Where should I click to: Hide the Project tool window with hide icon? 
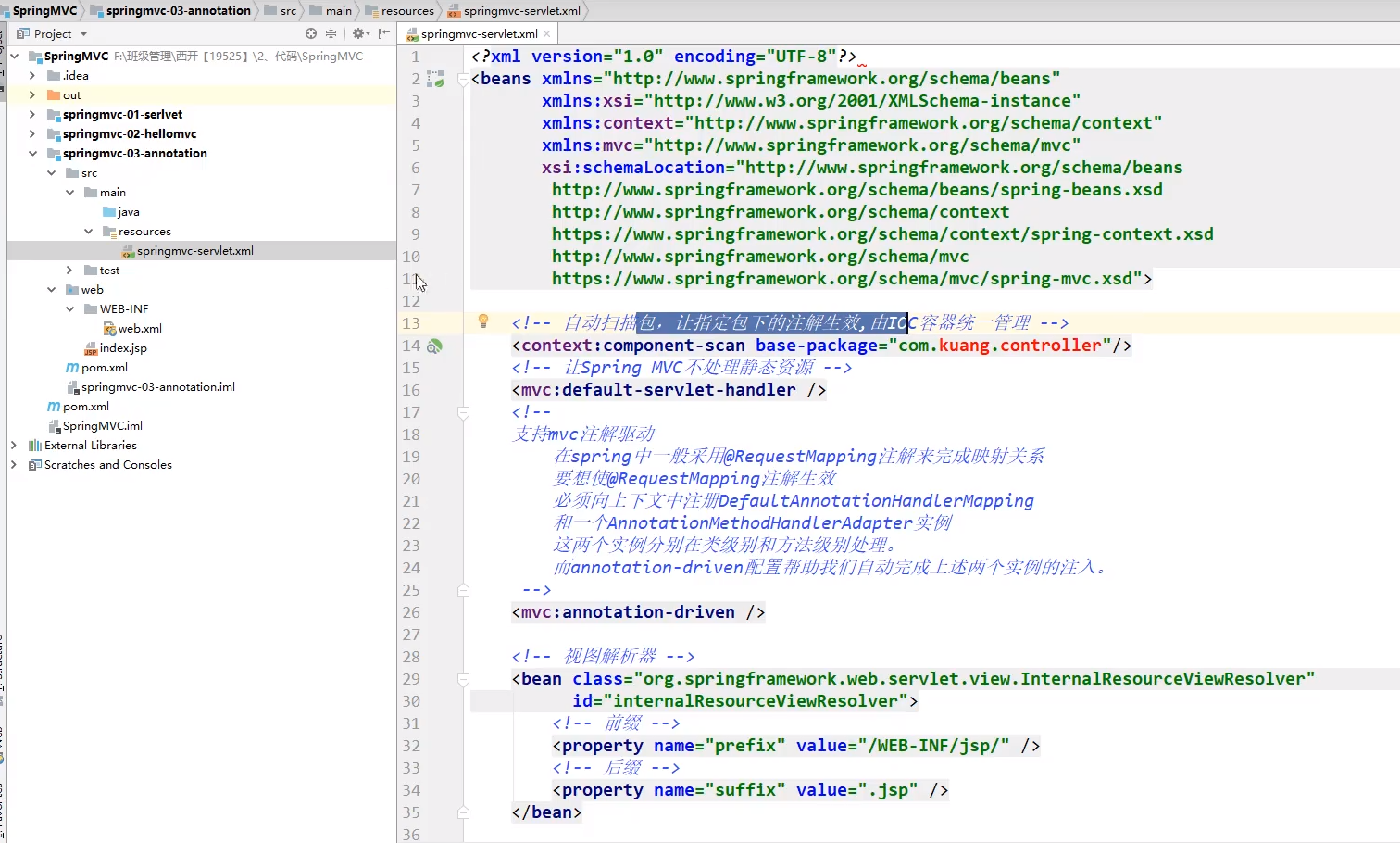coord(384,33)
